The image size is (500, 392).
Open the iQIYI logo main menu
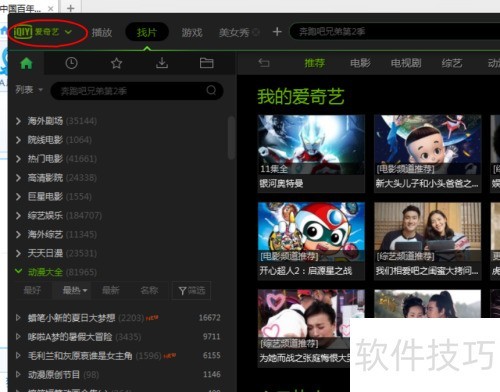point(43,32)
